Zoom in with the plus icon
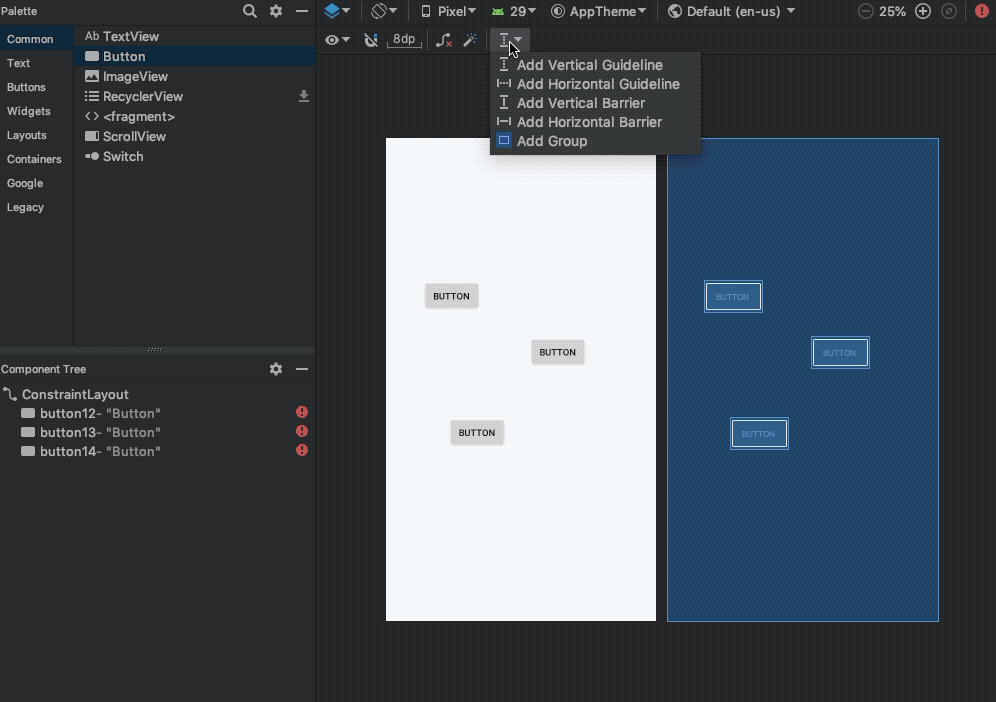The height and width of the screenshot is (702, 996). click(x=922, y=11)
